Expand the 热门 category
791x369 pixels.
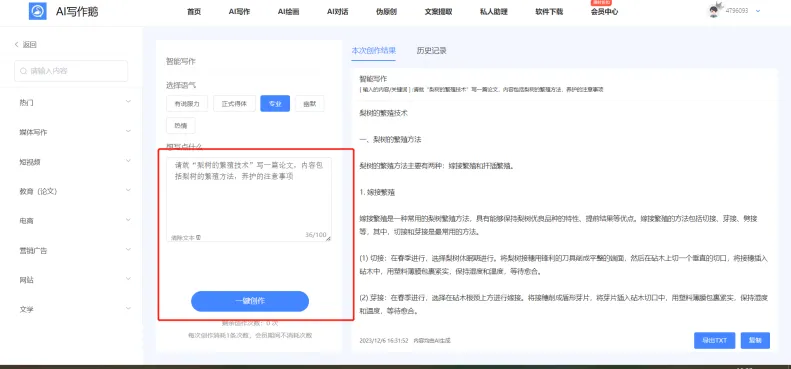point(73,102)
